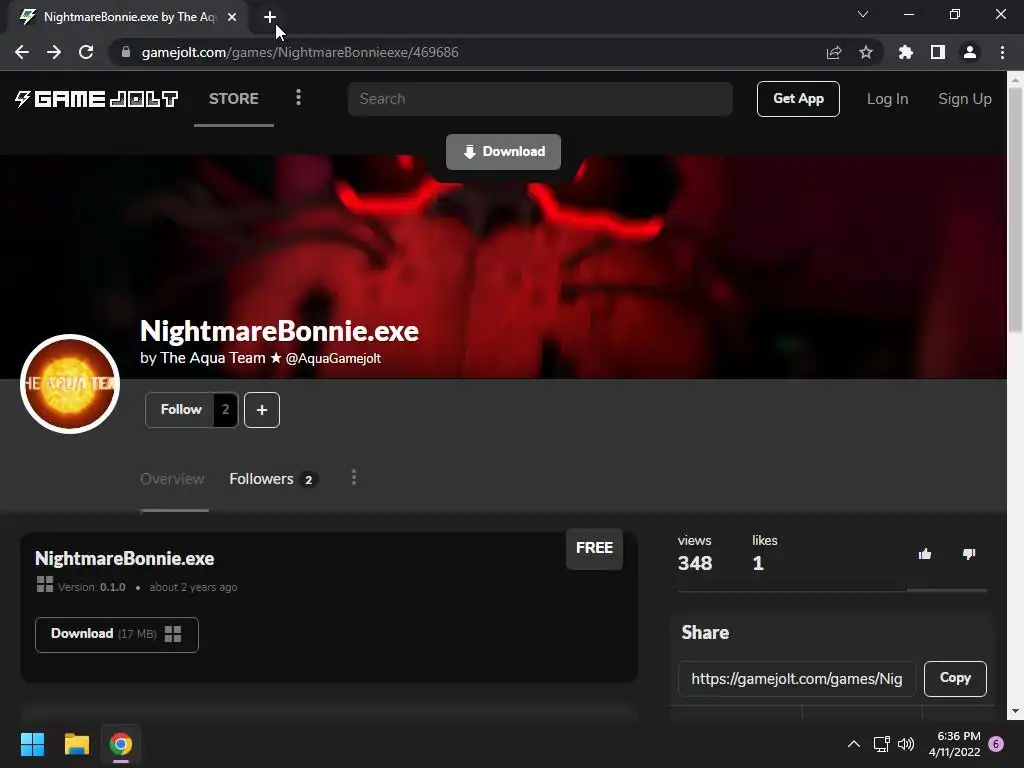
Task: Click the Game Jolt logo
Action: pyautogui.click(x=96, y=99)
